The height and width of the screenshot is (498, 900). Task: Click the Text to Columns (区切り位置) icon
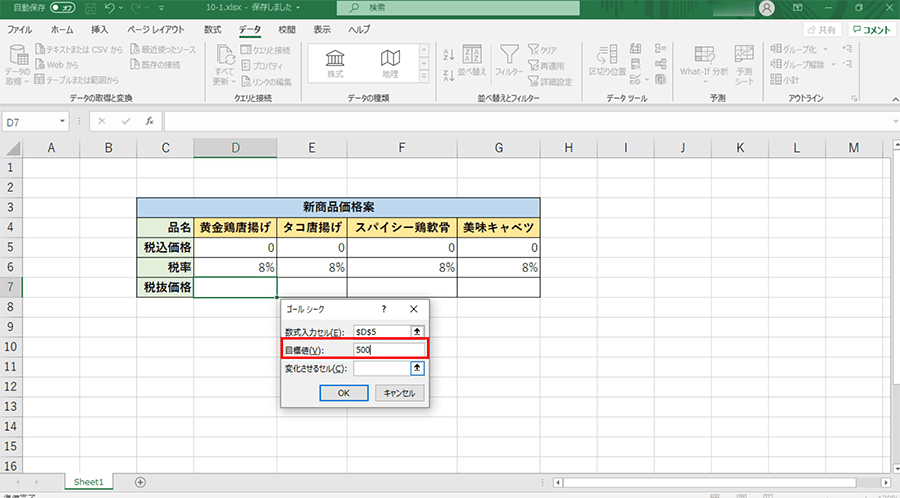(607, 59)
